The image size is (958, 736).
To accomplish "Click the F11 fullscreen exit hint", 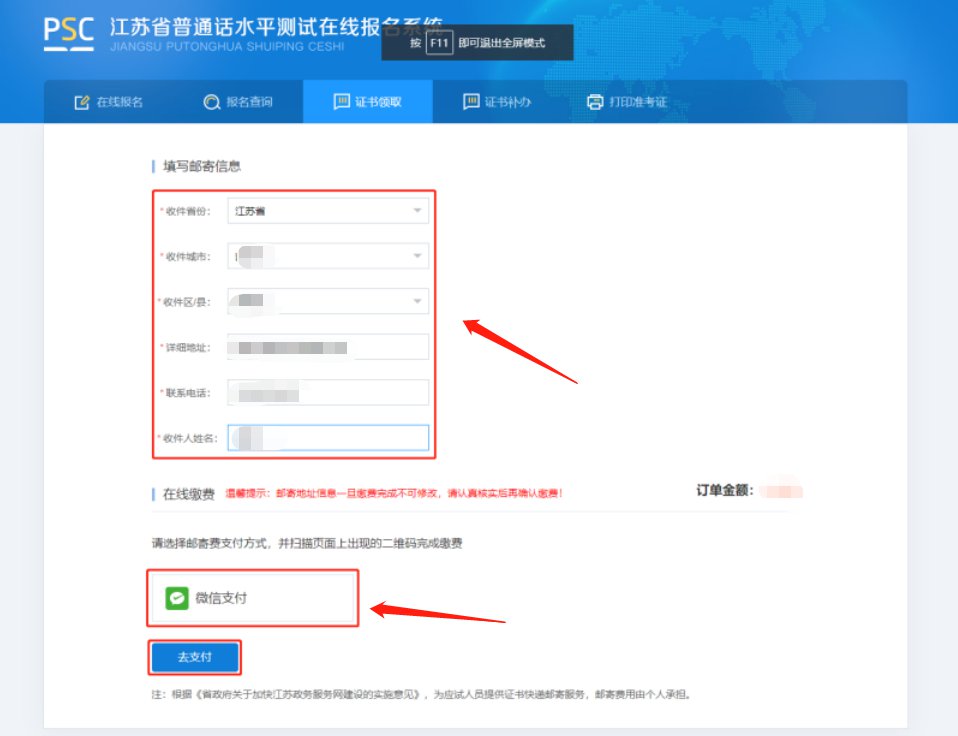I will click(477, 43).
